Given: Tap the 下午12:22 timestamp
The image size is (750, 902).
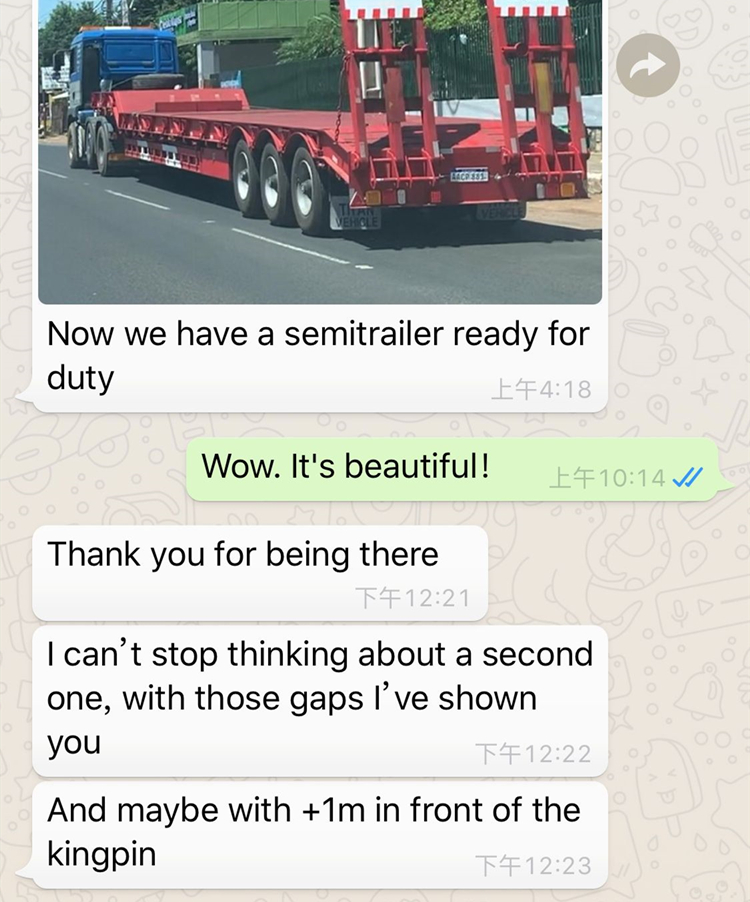Looking at the screenshot, I should [x=533, y=754].
